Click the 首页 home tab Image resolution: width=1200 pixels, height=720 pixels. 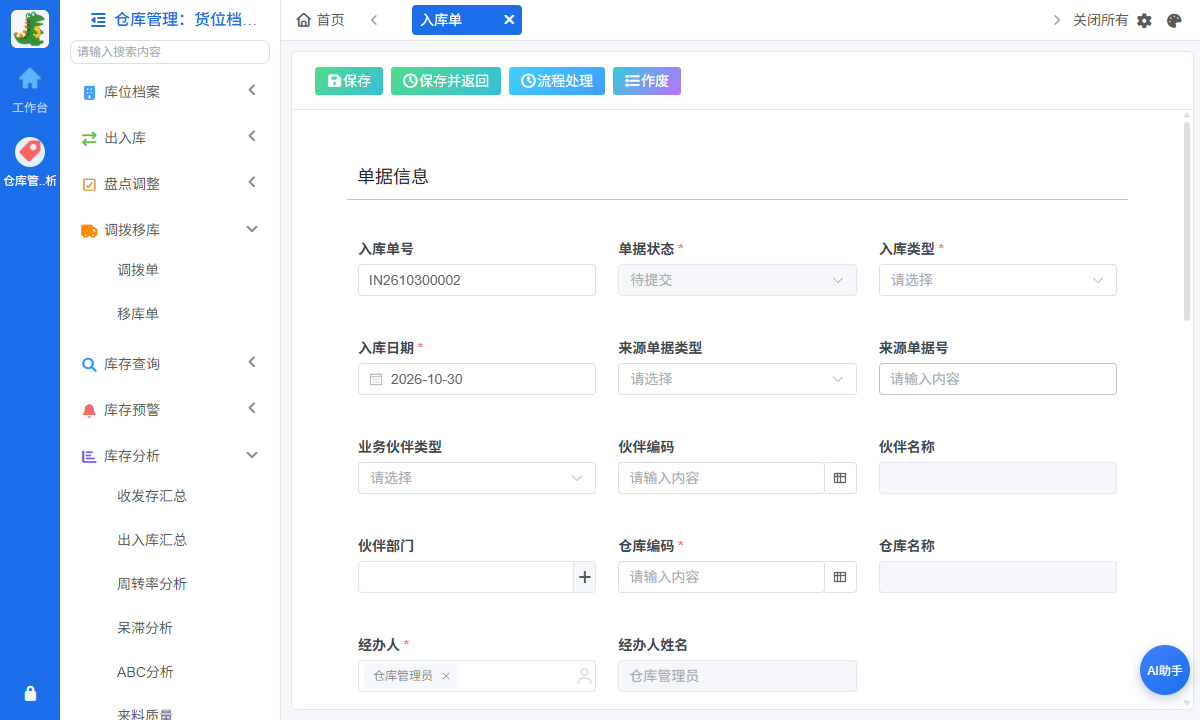(x=321, y=20)
